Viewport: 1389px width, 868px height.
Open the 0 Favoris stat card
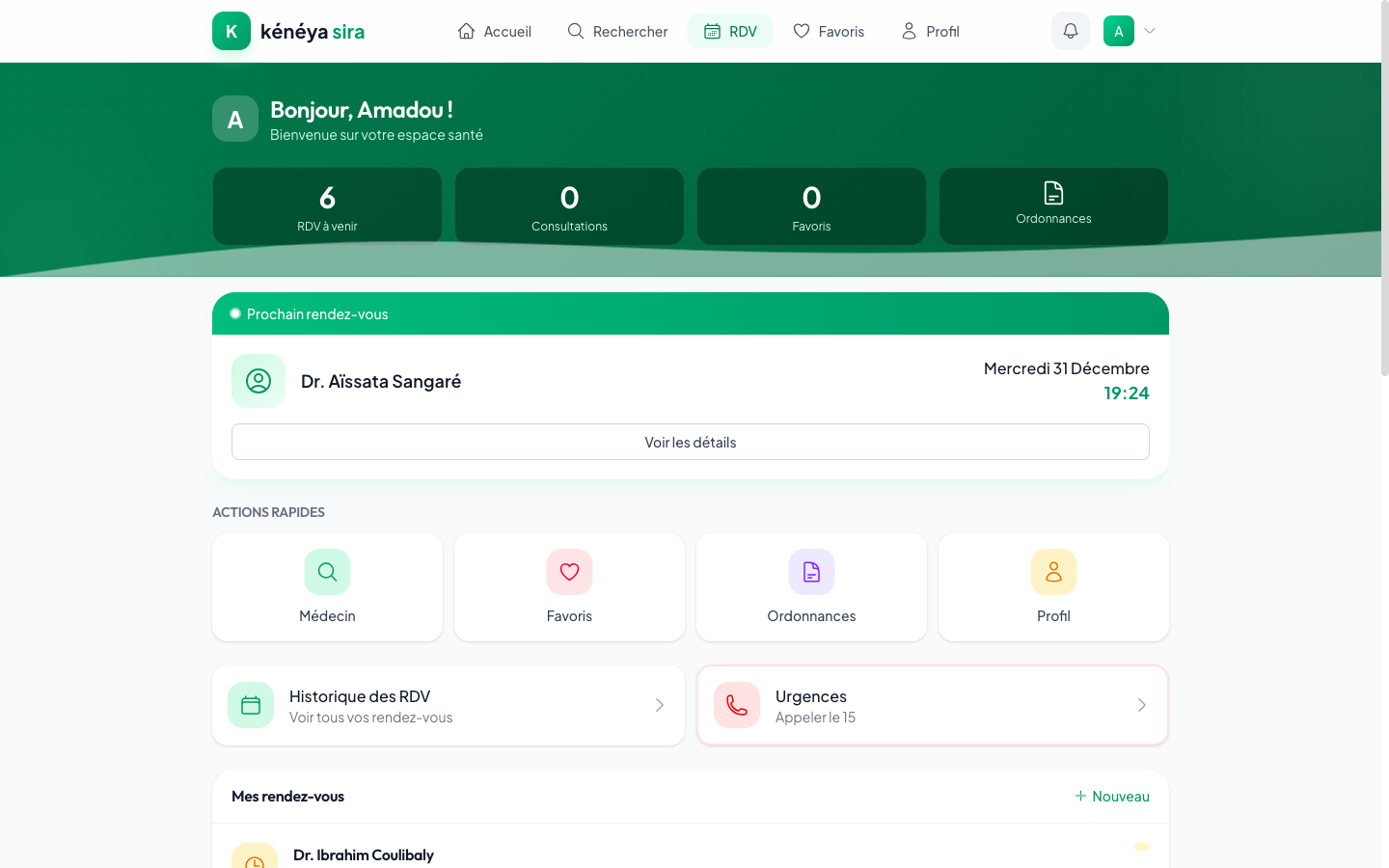coord(811,206)
